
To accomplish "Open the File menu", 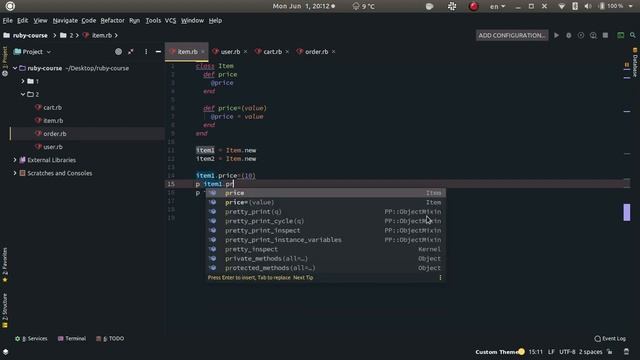I will (7, 20).
